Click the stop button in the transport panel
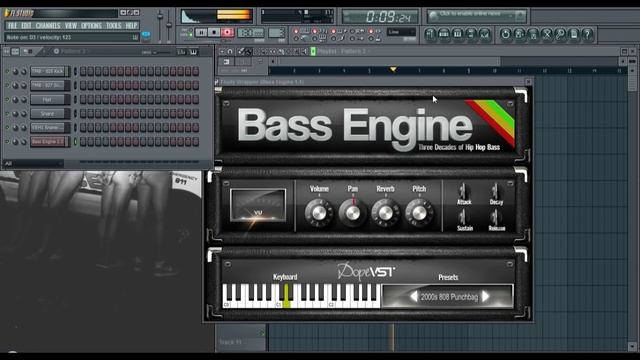This screenshot has width=640, height=360. (x=214, y=32)
